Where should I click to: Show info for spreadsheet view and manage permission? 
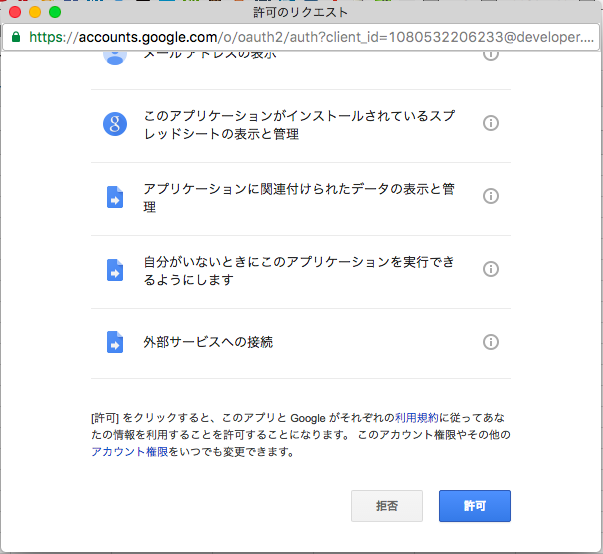pos(491,123)
